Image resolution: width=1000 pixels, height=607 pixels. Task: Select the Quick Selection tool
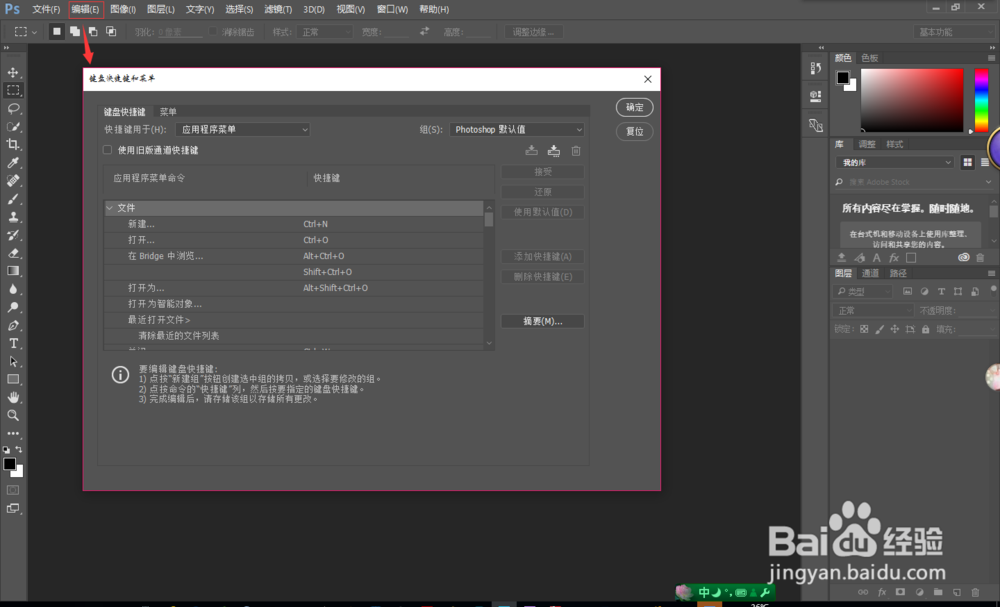13,126
